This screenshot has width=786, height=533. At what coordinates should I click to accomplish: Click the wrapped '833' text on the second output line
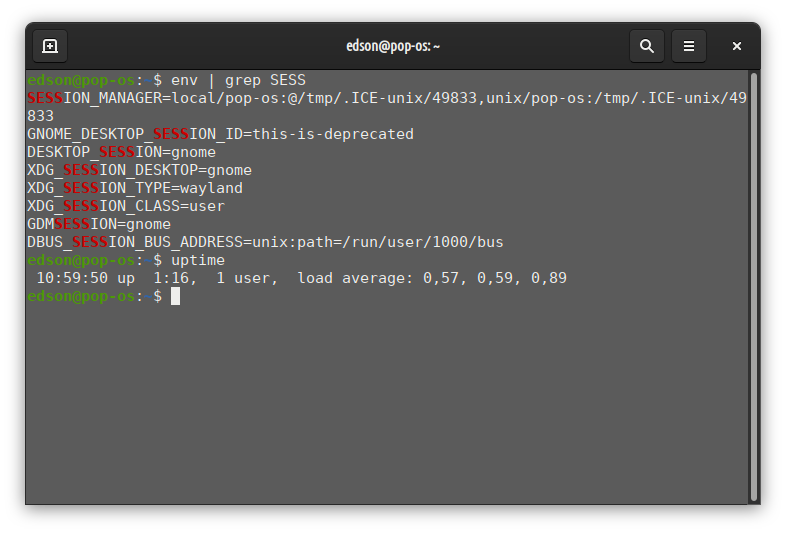coord(40,116)
